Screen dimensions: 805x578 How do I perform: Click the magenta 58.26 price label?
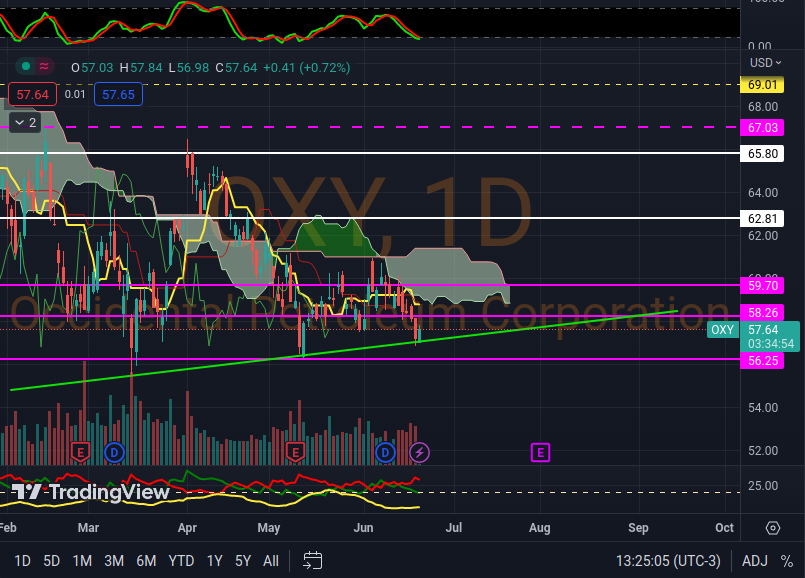762,312
